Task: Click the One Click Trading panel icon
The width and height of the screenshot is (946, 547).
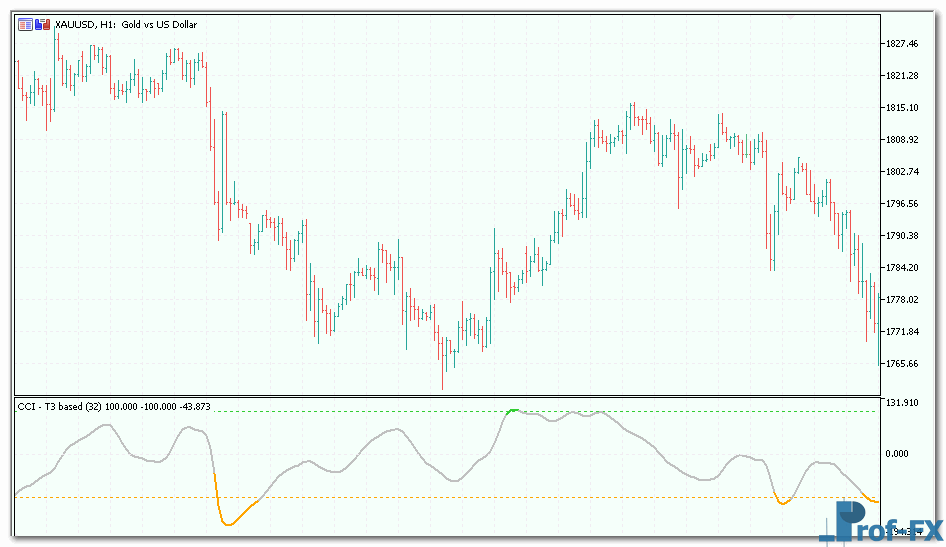Action: point(42,24)
